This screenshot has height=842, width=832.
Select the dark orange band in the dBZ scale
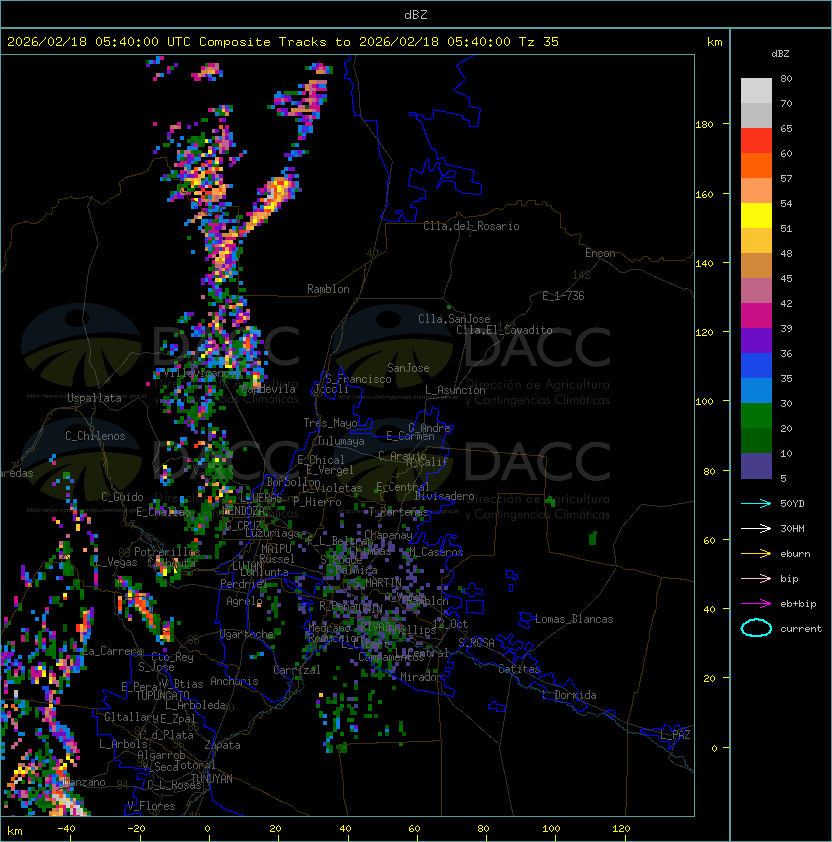coord(756,165)
